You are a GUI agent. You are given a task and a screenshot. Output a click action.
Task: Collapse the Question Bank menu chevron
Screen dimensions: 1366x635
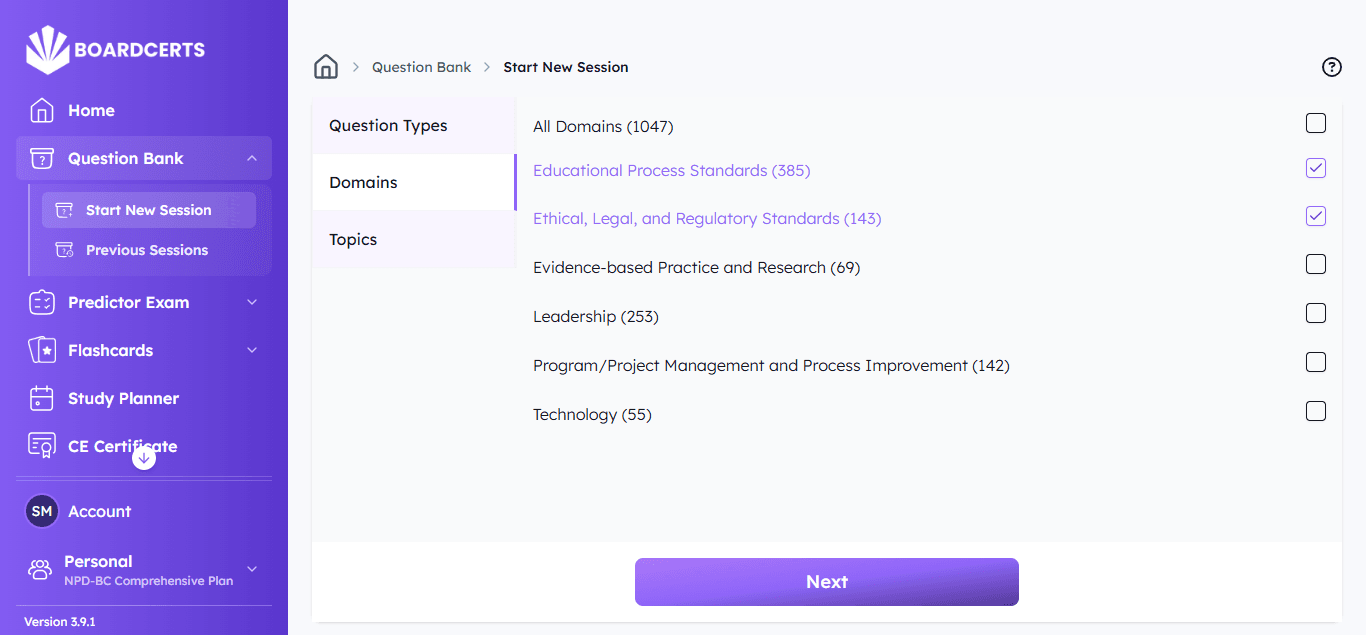(252, 158)
